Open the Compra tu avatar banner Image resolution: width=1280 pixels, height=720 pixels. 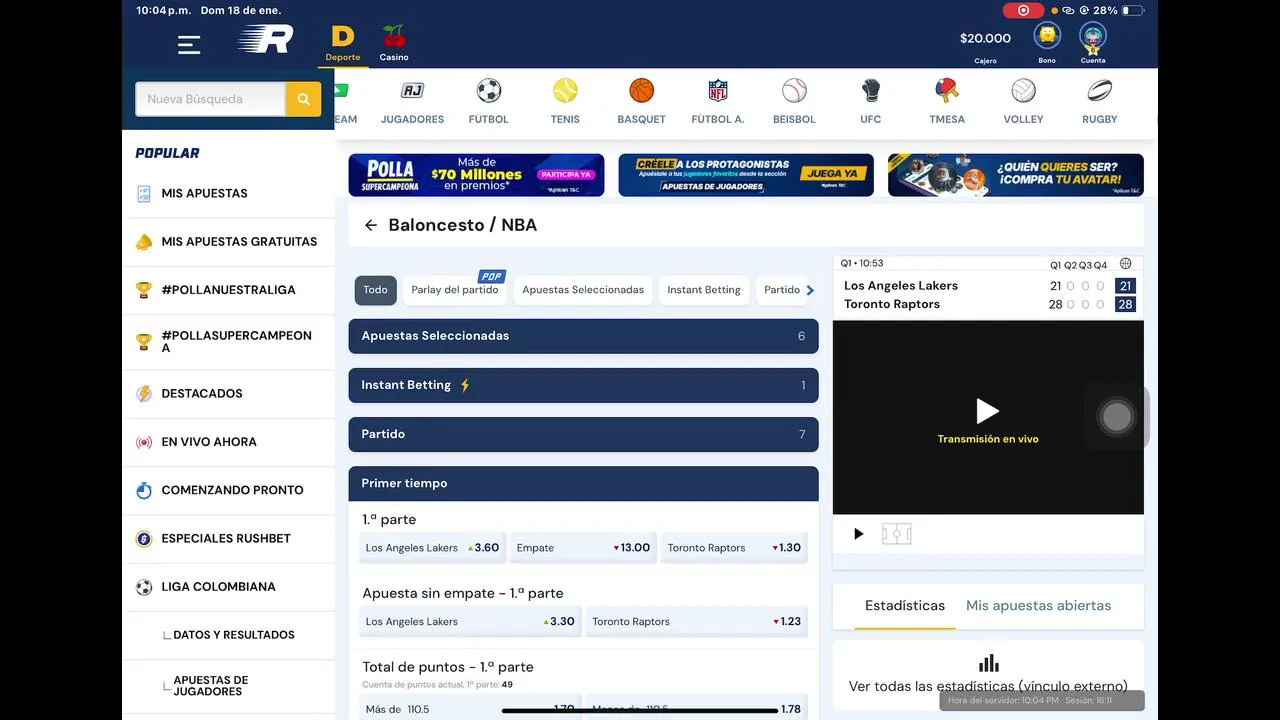(x=1016, y=175)
